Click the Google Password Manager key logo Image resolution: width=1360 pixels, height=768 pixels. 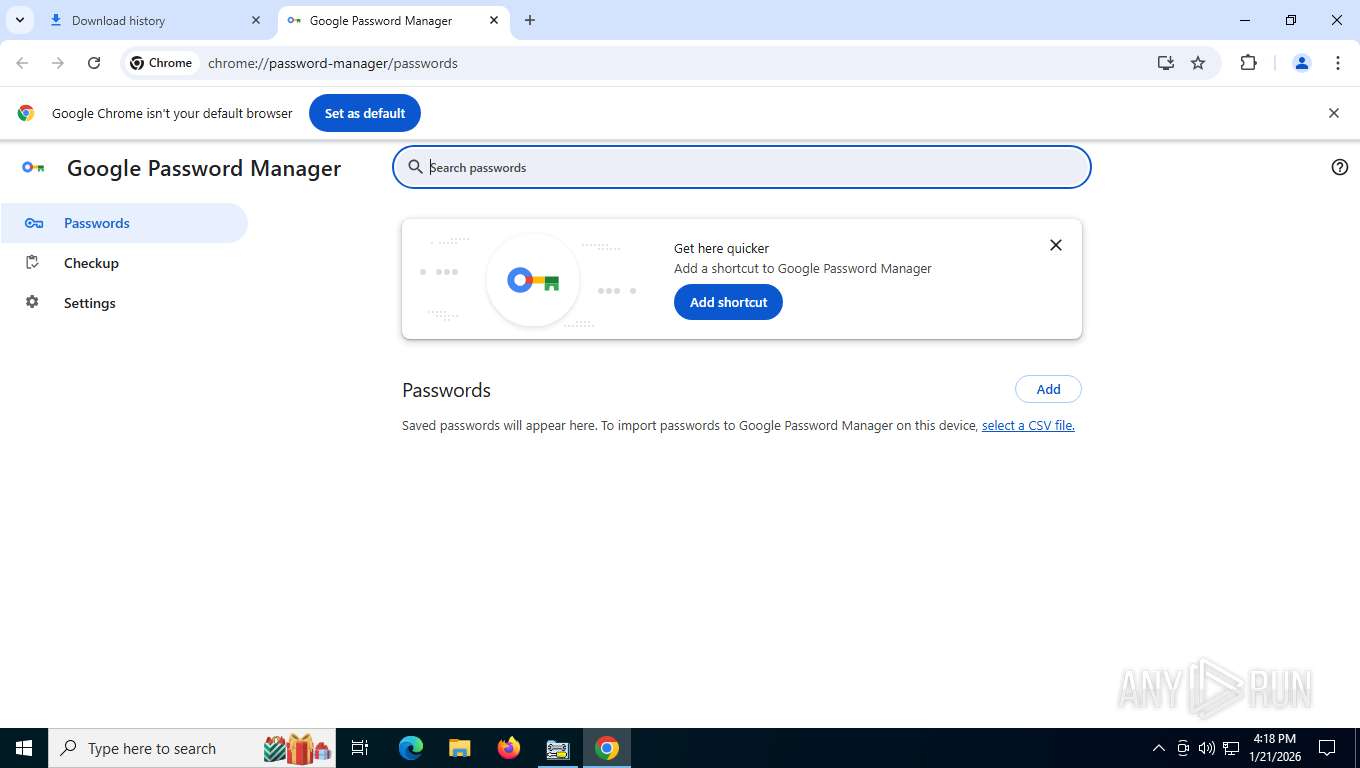[x=33, y=168]
